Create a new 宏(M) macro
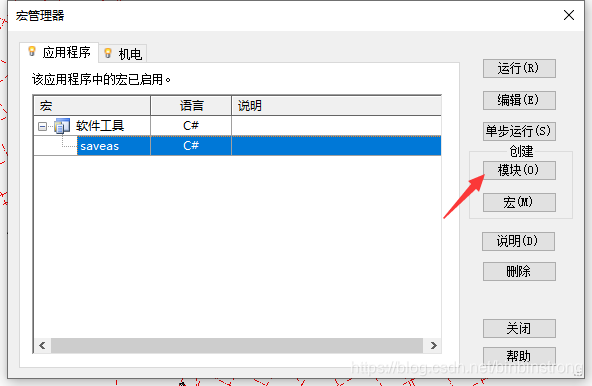The width and height of the screenshot is (592, 386). (x=519, y=202)
